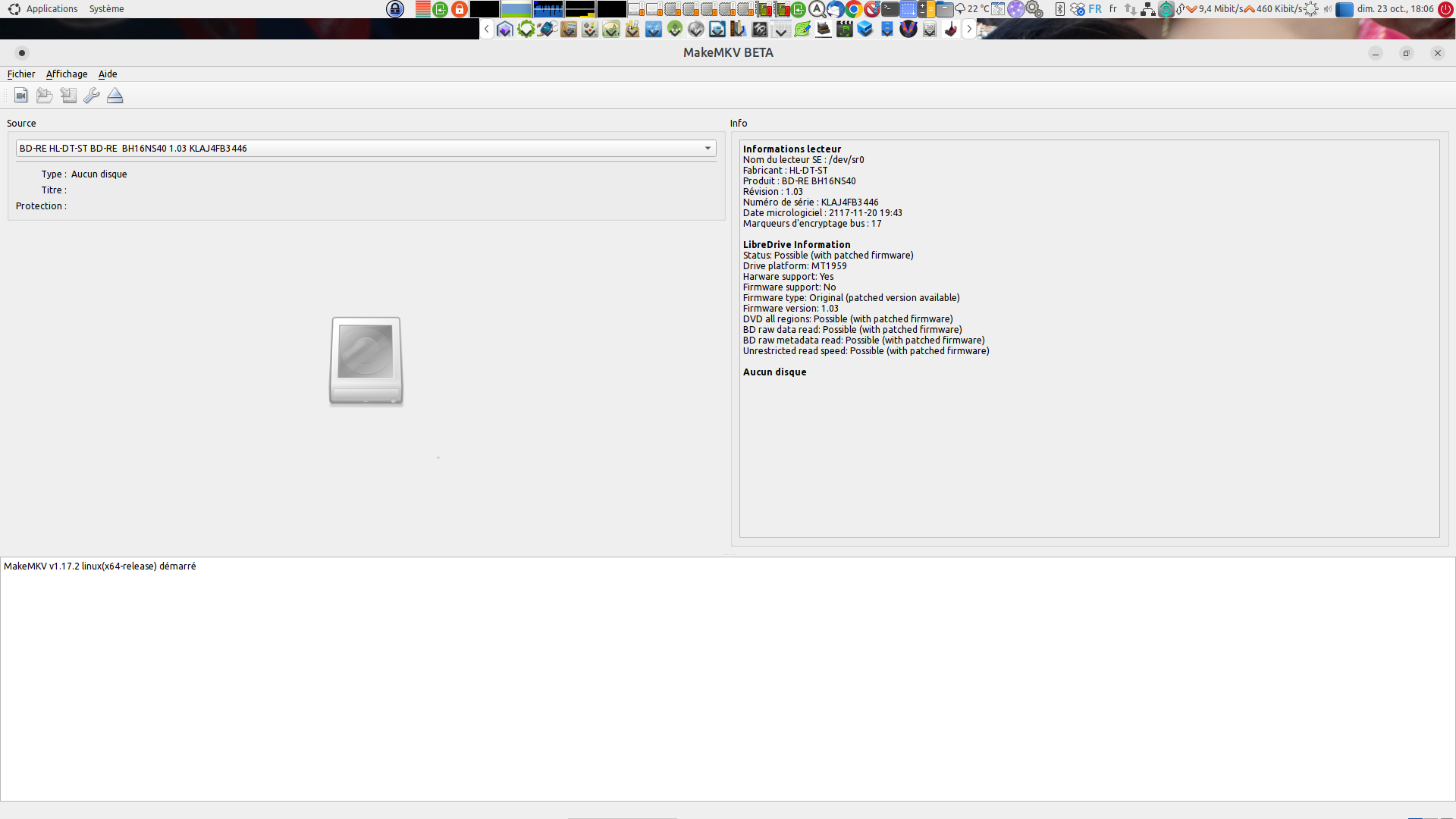Click the log line 'MakeMKV v1.17.2 linux(x64-release) démarré'

pos(100,566)
